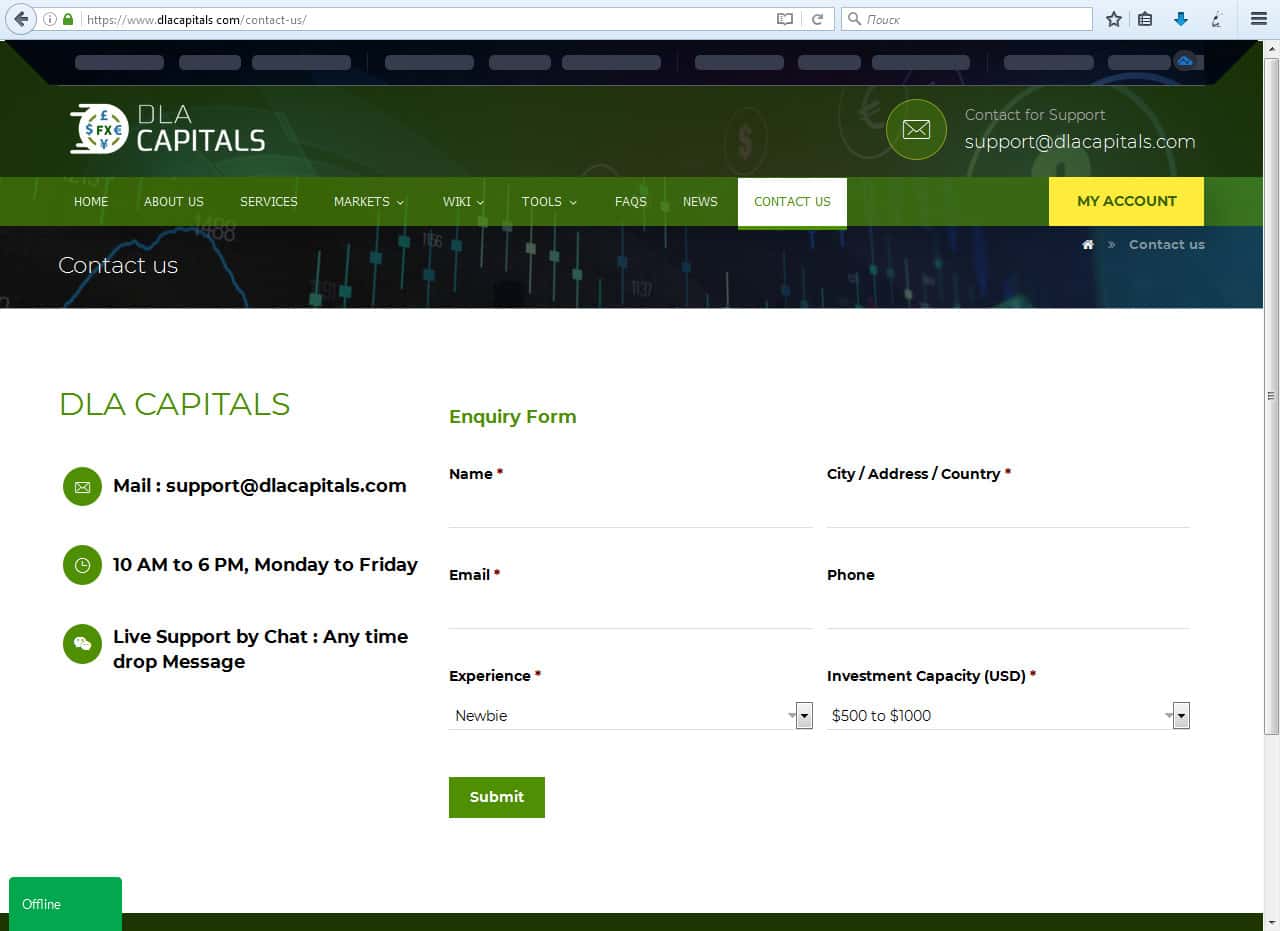The image size is (1280, 931).
Task: Expand the Tools menu
Action: (549, 202)
